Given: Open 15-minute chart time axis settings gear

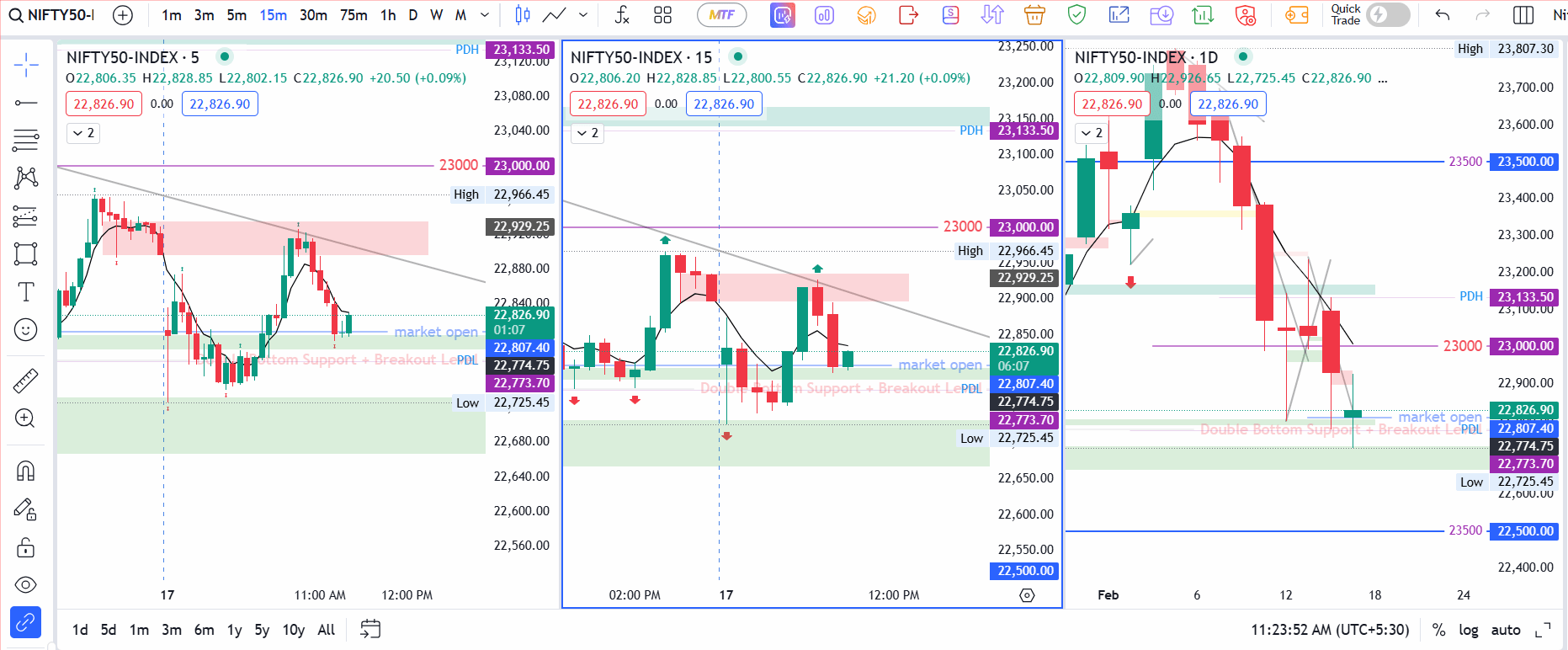Looking at the screenshot, I should point(1027,595).
